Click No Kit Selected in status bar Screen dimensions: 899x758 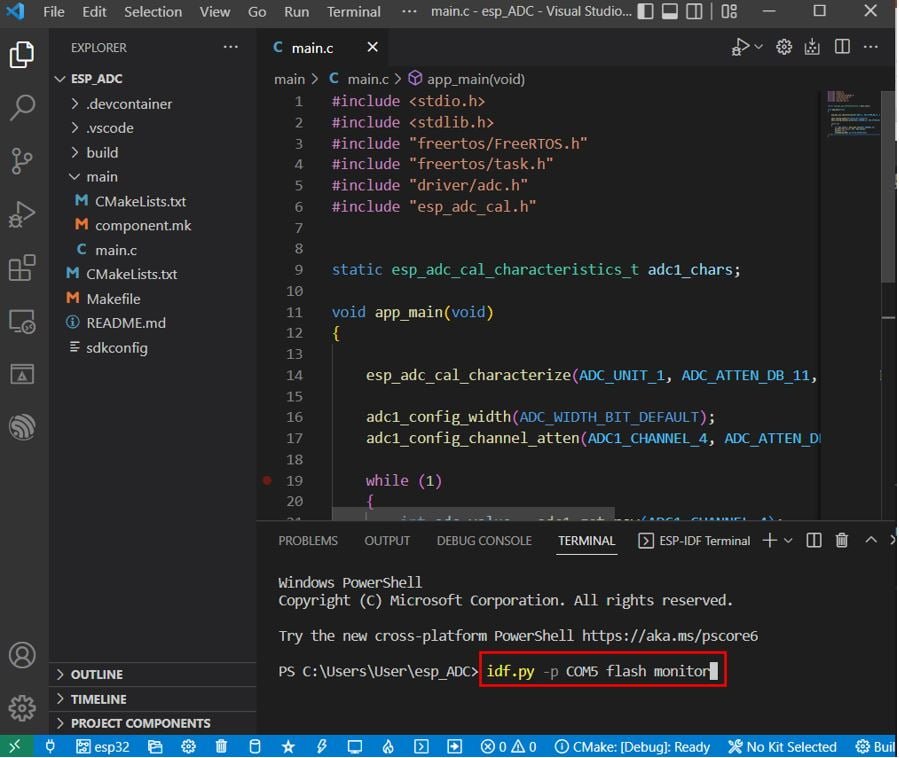783,747
